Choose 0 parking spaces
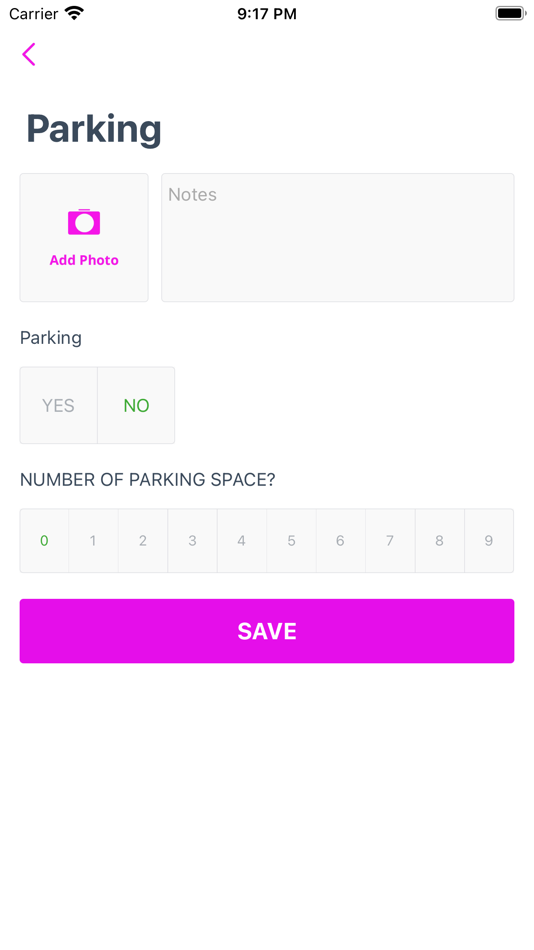Image resolution: width=534 pixels, height=950 pixels. [44, 540]
